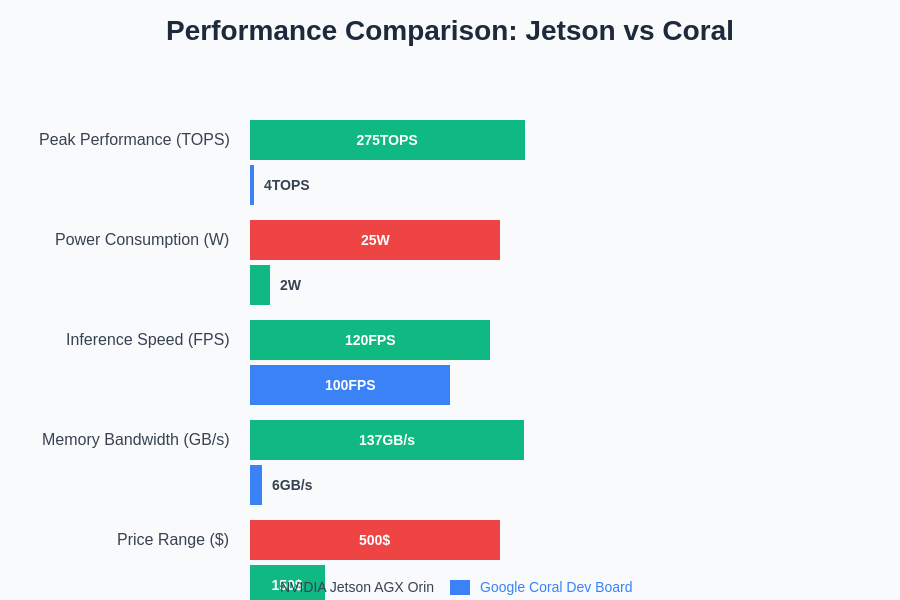
Task: Click the chart title about Jetson vs Coral
Action: click(450, 31)
